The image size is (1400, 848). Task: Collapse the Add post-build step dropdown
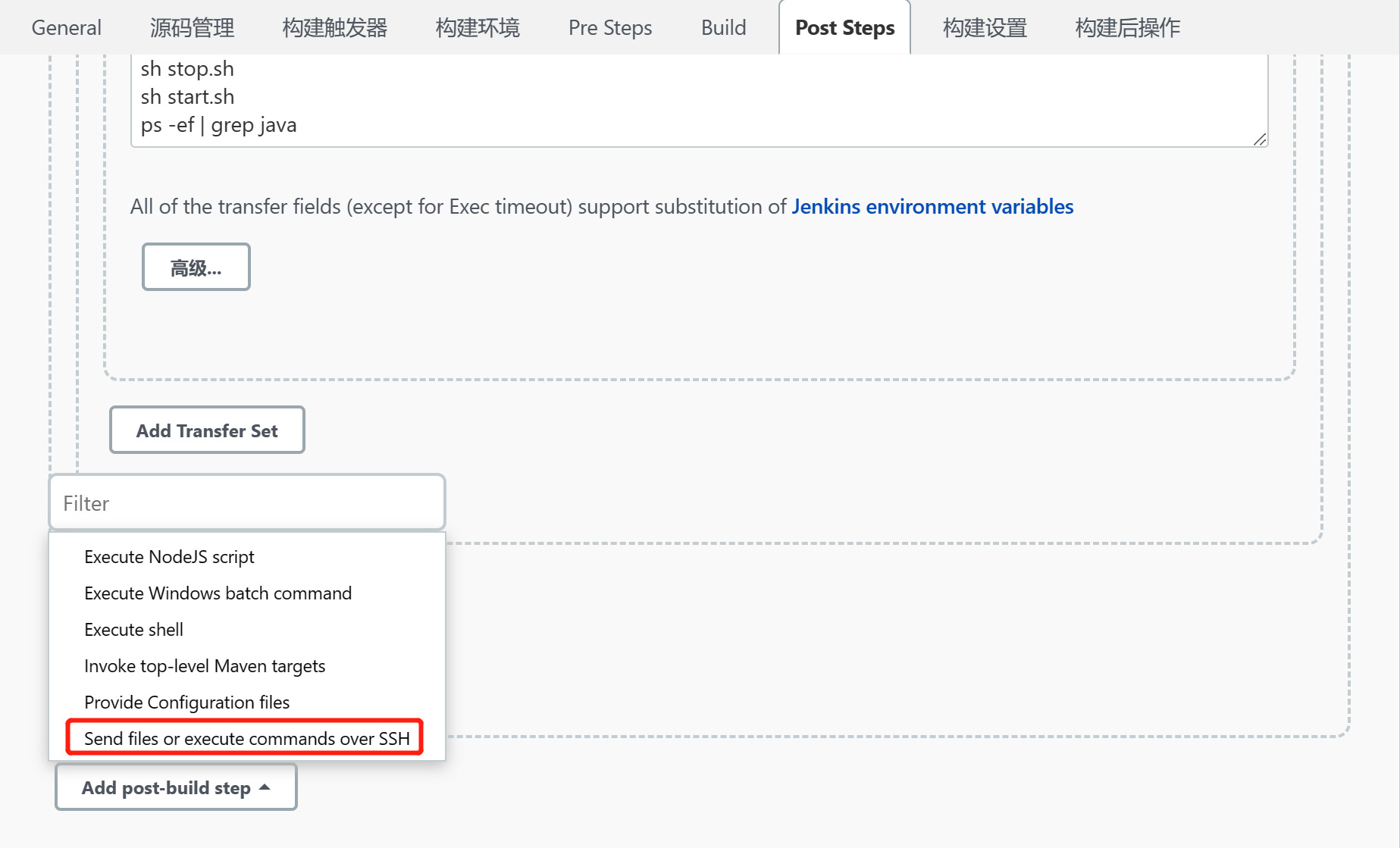click(175, 787)
